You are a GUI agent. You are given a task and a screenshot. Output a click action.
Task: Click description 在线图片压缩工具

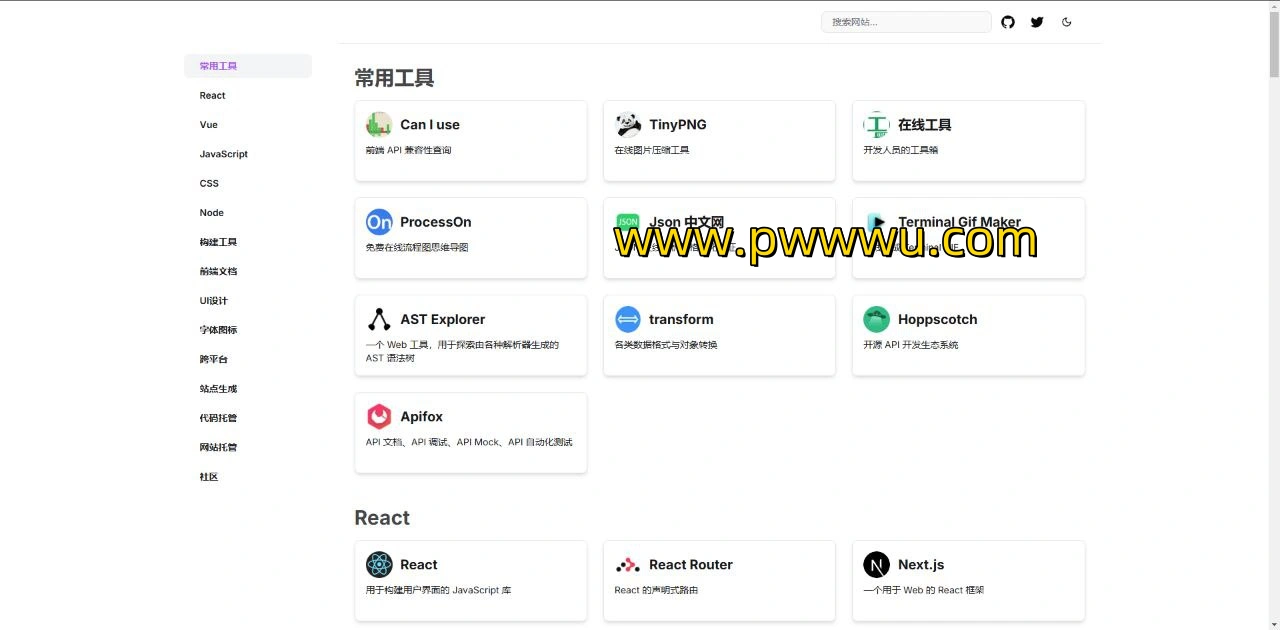[652, 150]
